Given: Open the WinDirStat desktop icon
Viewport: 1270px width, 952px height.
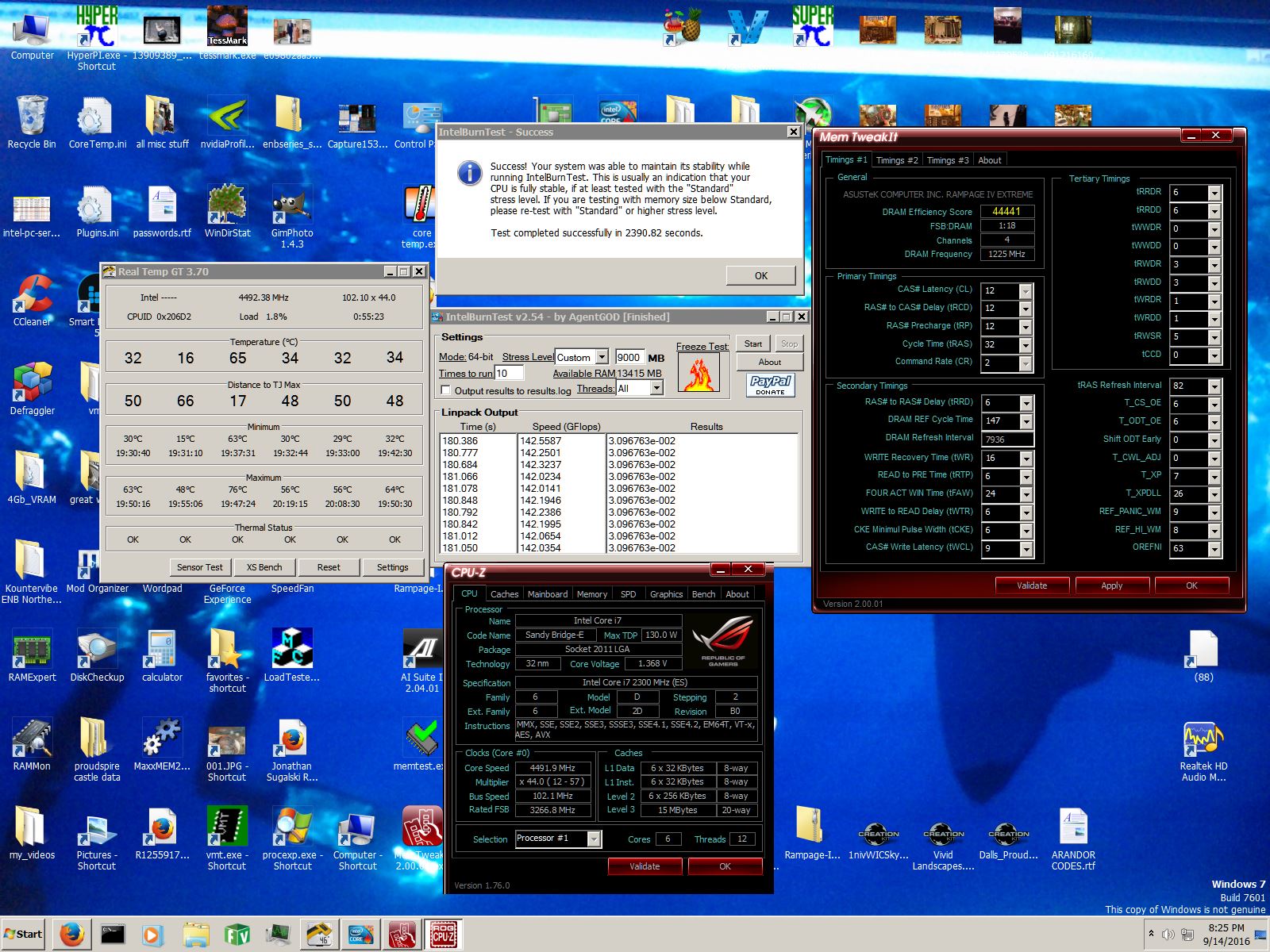Looking at the screenshot, I should (x=227, y=210).
